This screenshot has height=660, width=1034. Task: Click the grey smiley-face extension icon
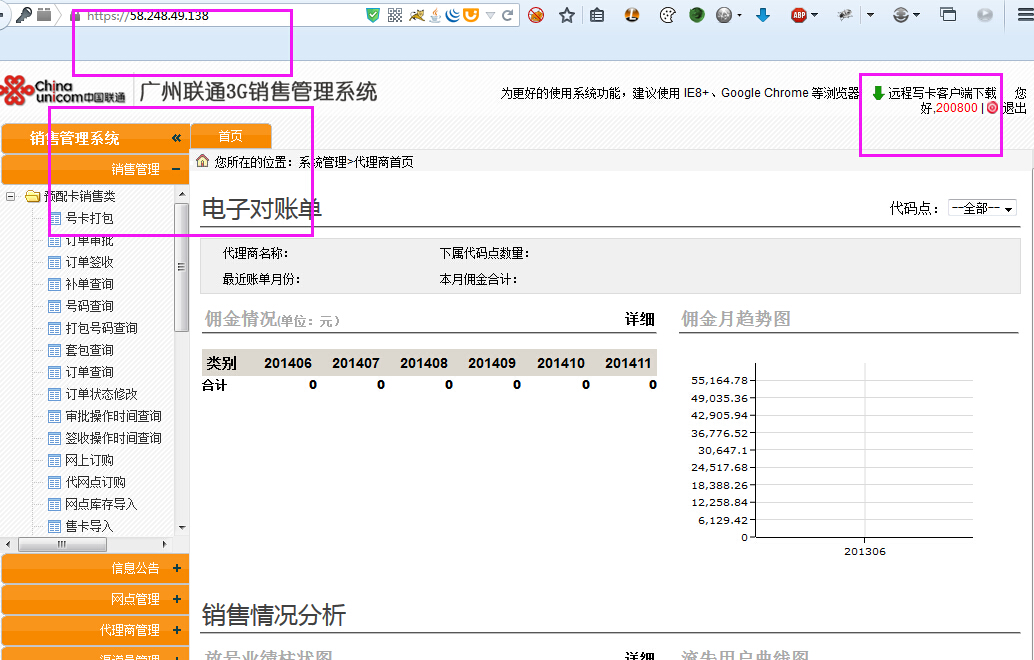pyautogui.click(x=900, y=15)
